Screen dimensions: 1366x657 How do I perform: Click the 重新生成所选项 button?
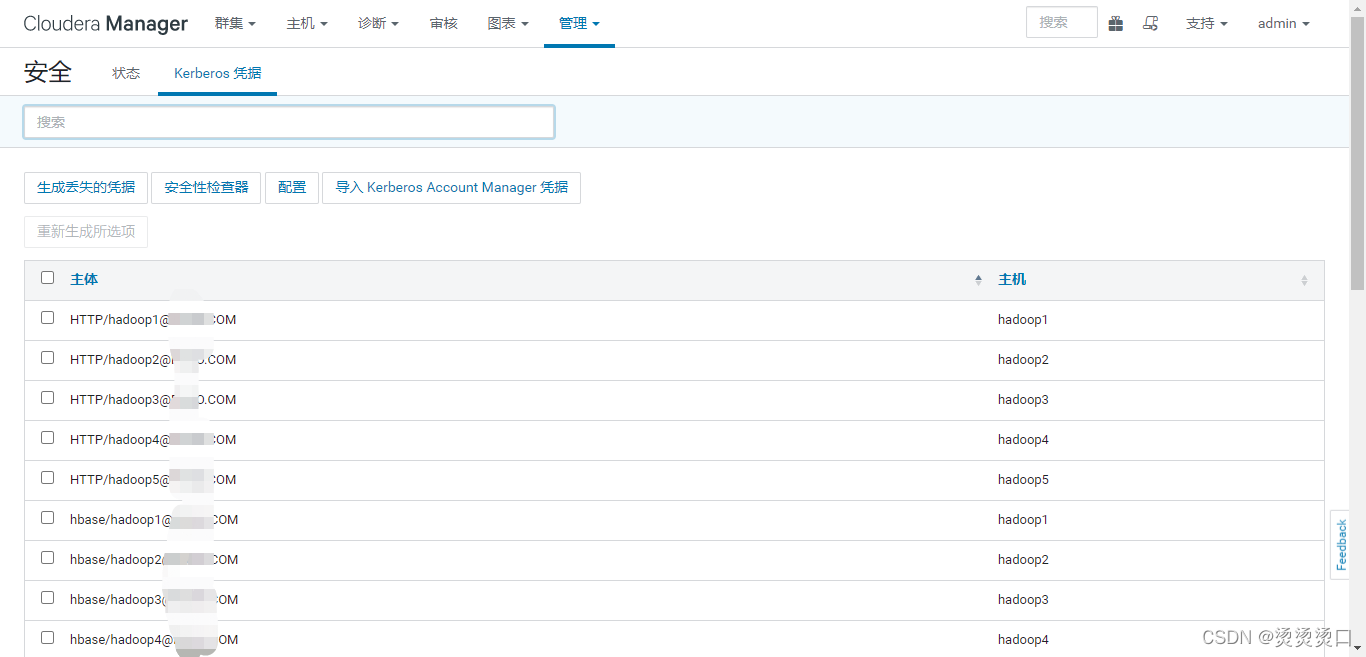pos(86,232)
